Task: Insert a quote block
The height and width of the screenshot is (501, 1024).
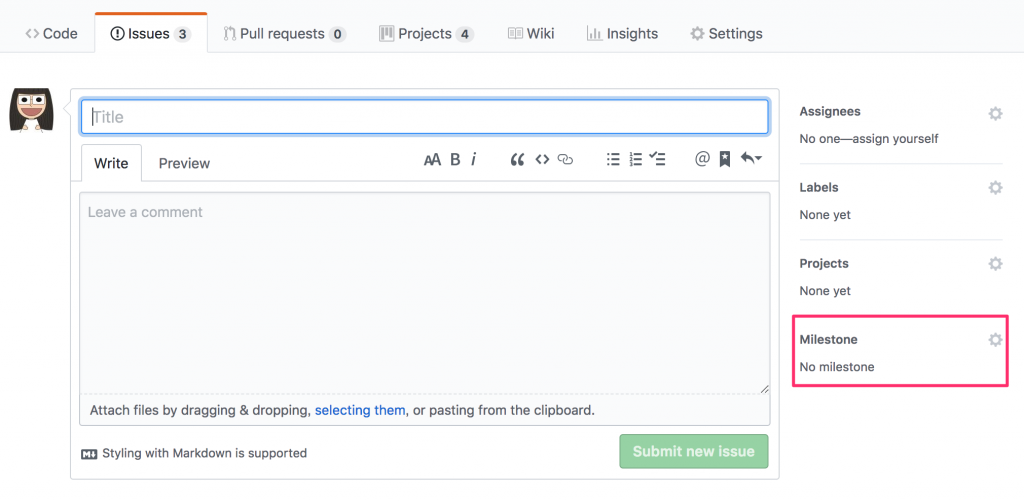Action: click(517, 159)
